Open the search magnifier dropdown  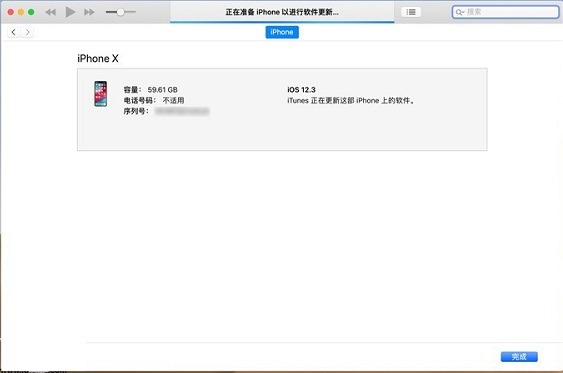460,12
